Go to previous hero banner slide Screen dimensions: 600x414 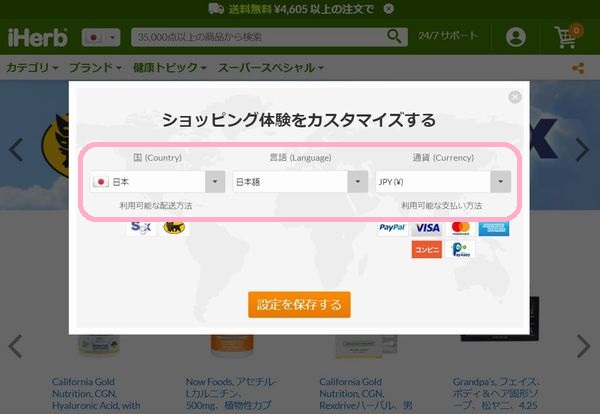(16, 149)
